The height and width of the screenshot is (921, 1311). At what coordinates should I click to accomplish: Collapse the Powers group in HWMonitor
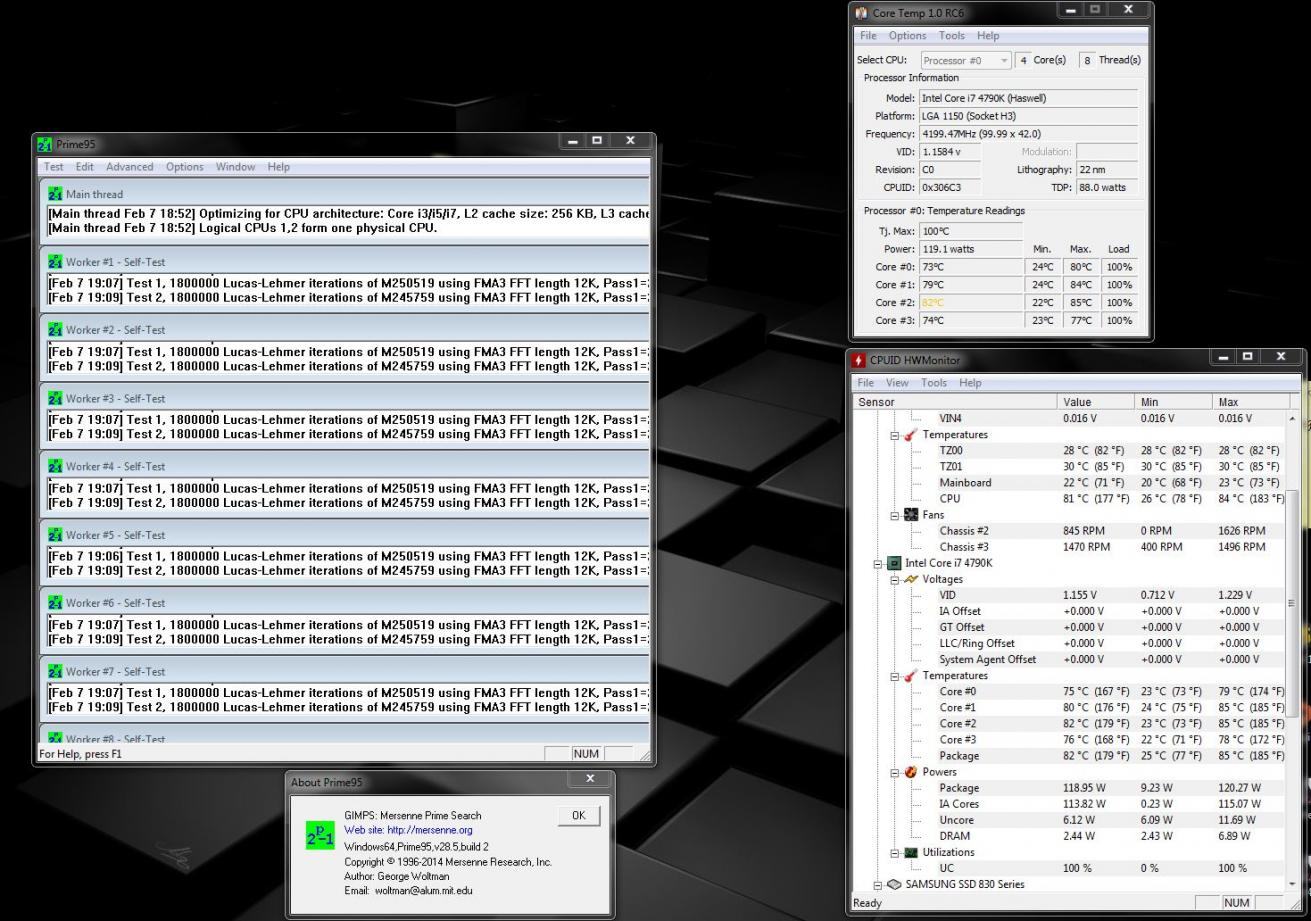(896, 772)
